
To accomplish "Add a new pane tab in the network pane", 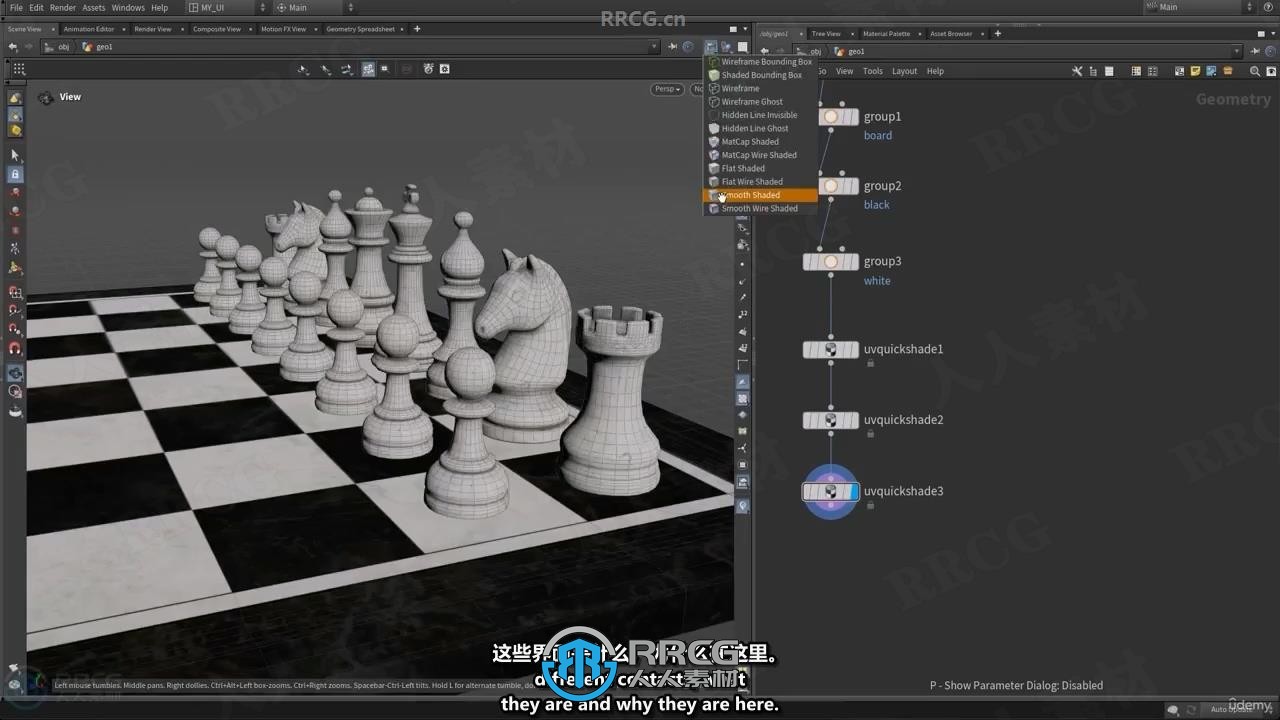I will click(997, 34).
